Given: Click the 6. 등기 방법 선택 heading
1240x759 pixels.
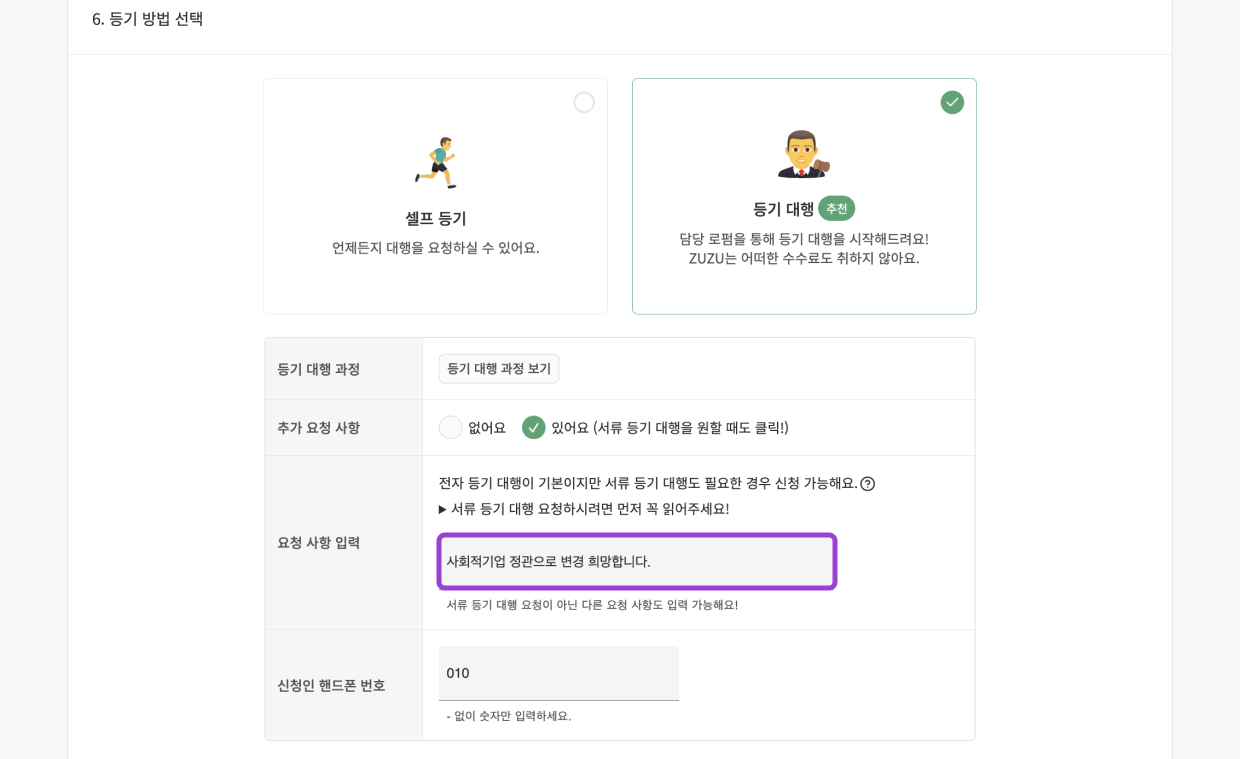Looking at the screenshot, I should [148, 19].
